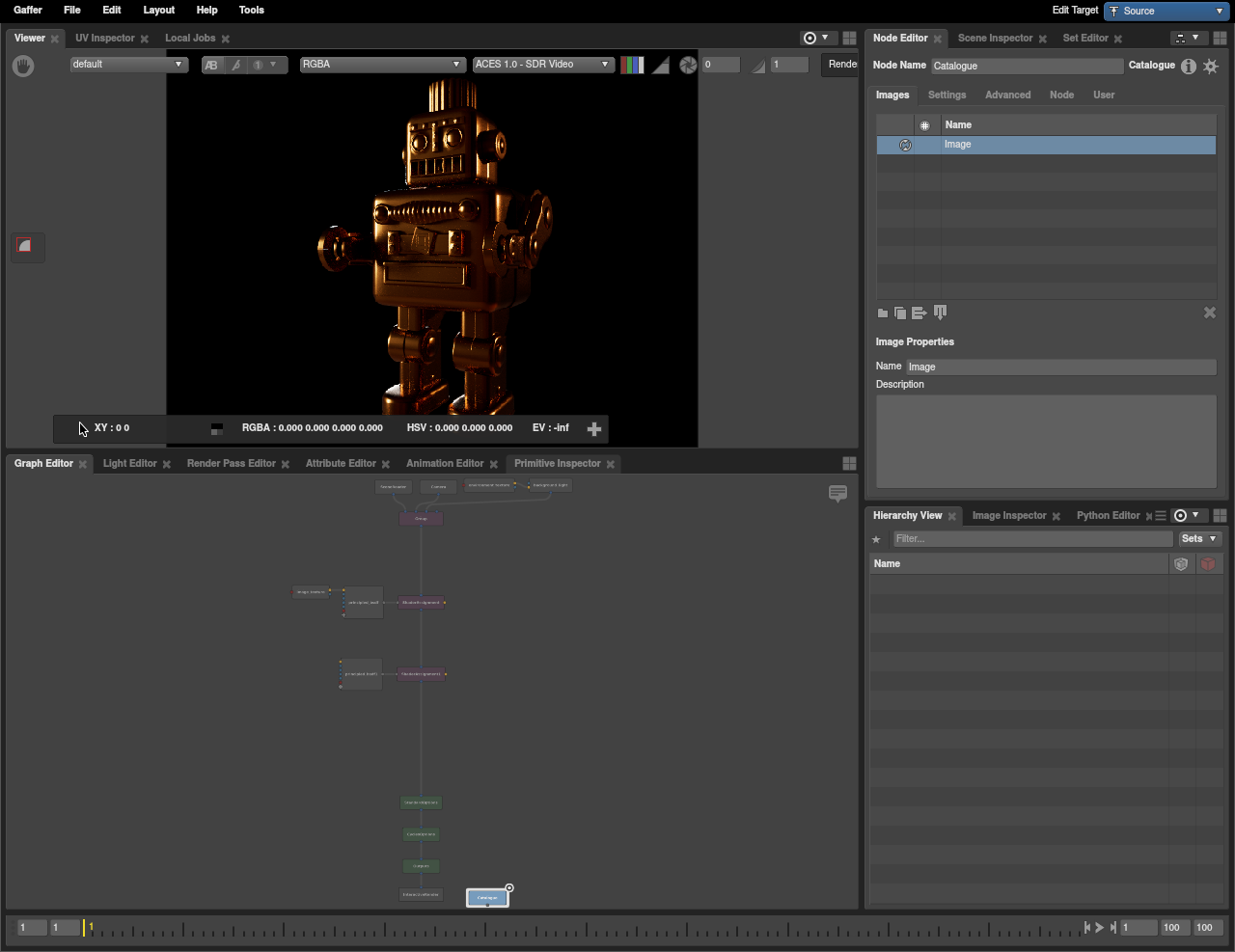Open the Edit Target Source dropdown
The width and height of the screenshot is (1235, 952).
pos(1166,12)
